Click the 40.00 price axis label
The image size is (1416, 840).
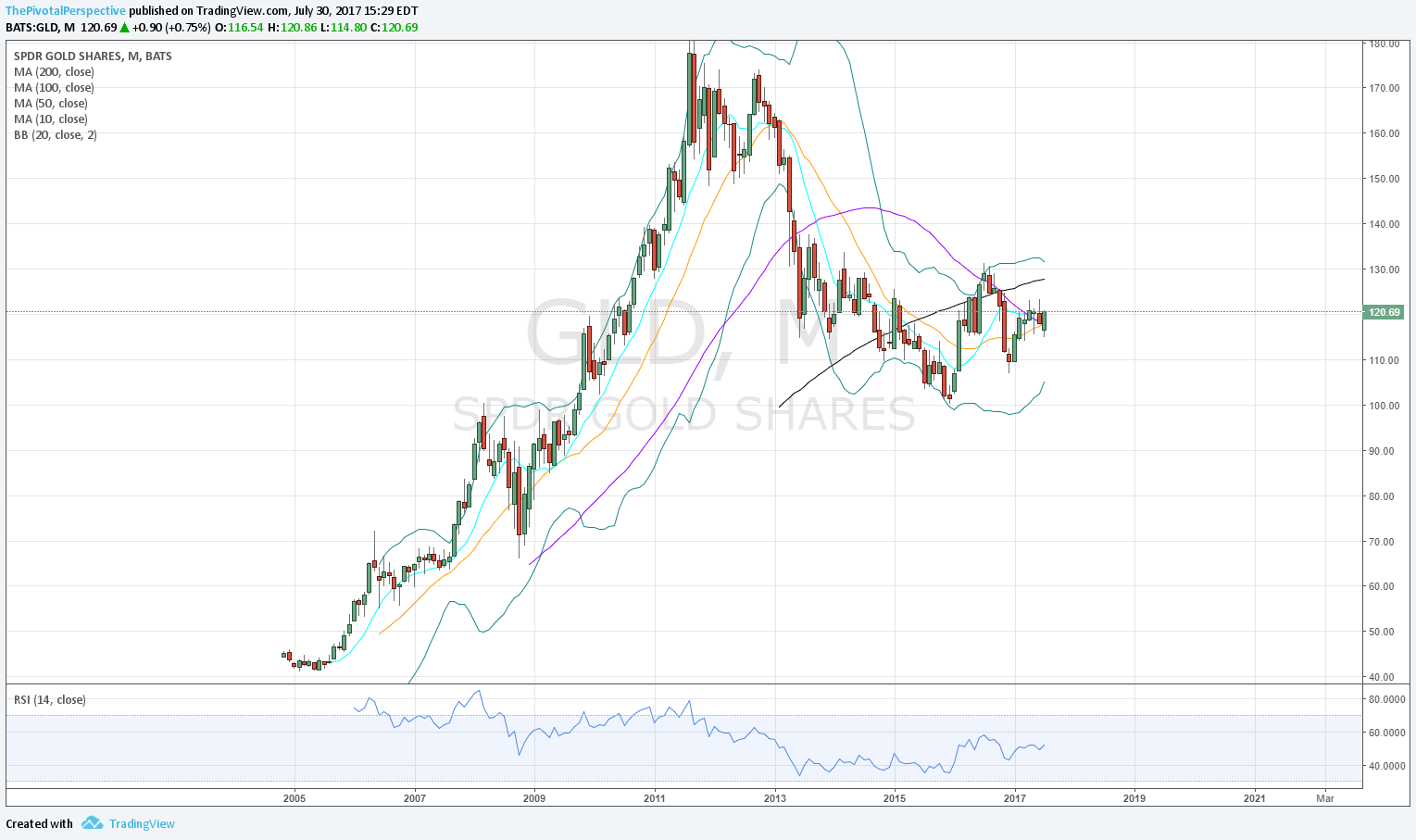point(1384,677)
